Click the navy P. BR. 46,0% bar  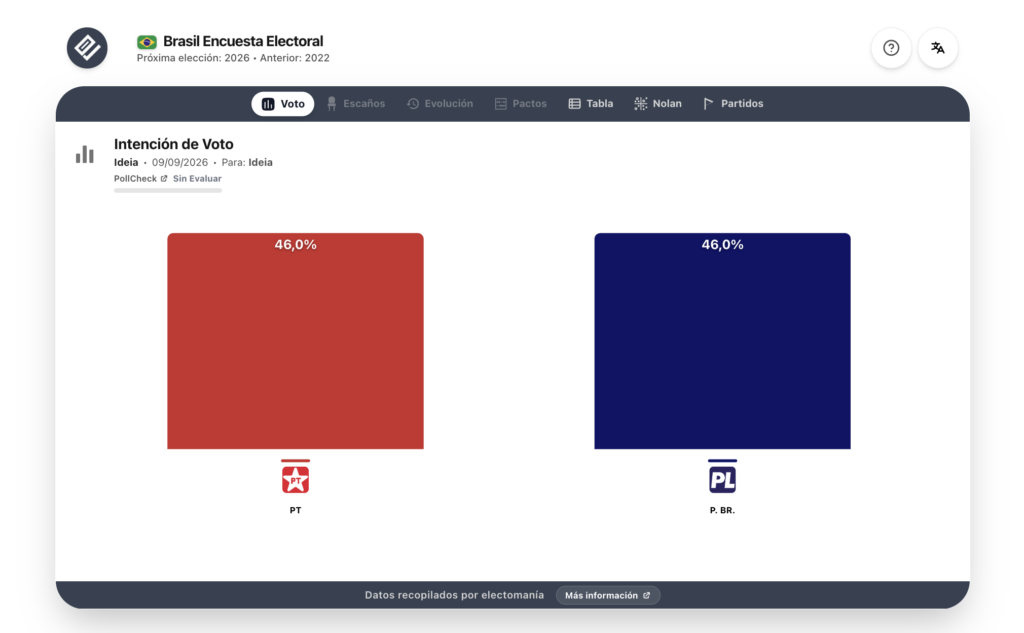(x=722, y=341)
